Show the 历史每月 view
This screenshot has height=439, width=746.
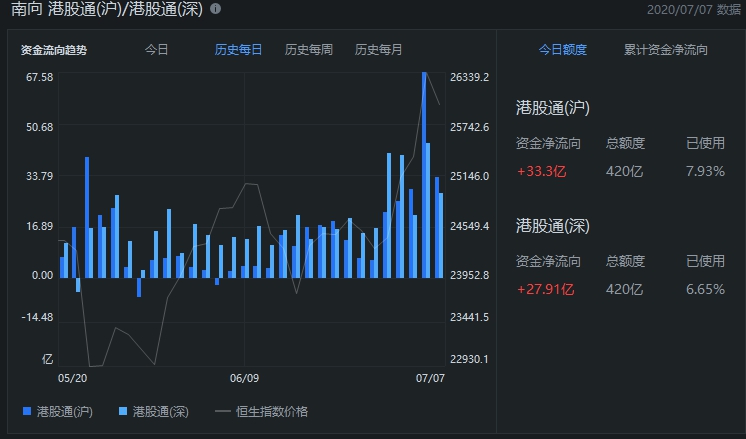coord(378,49)
